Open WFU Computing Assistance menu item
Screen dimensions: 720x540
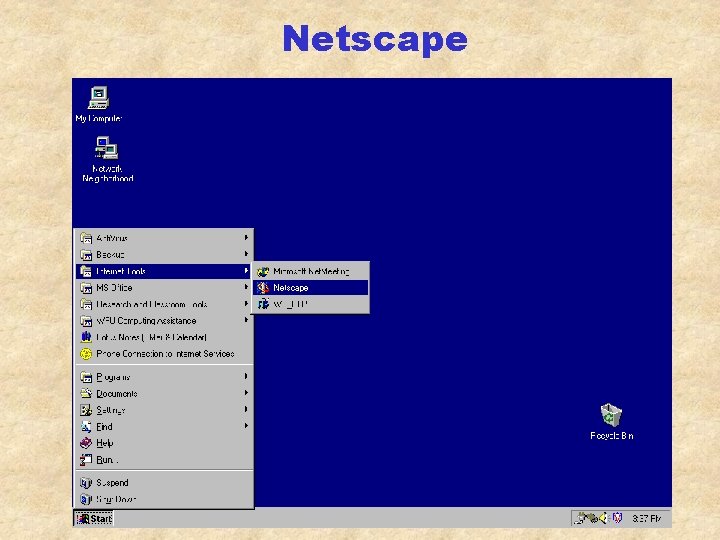(163, 321)
